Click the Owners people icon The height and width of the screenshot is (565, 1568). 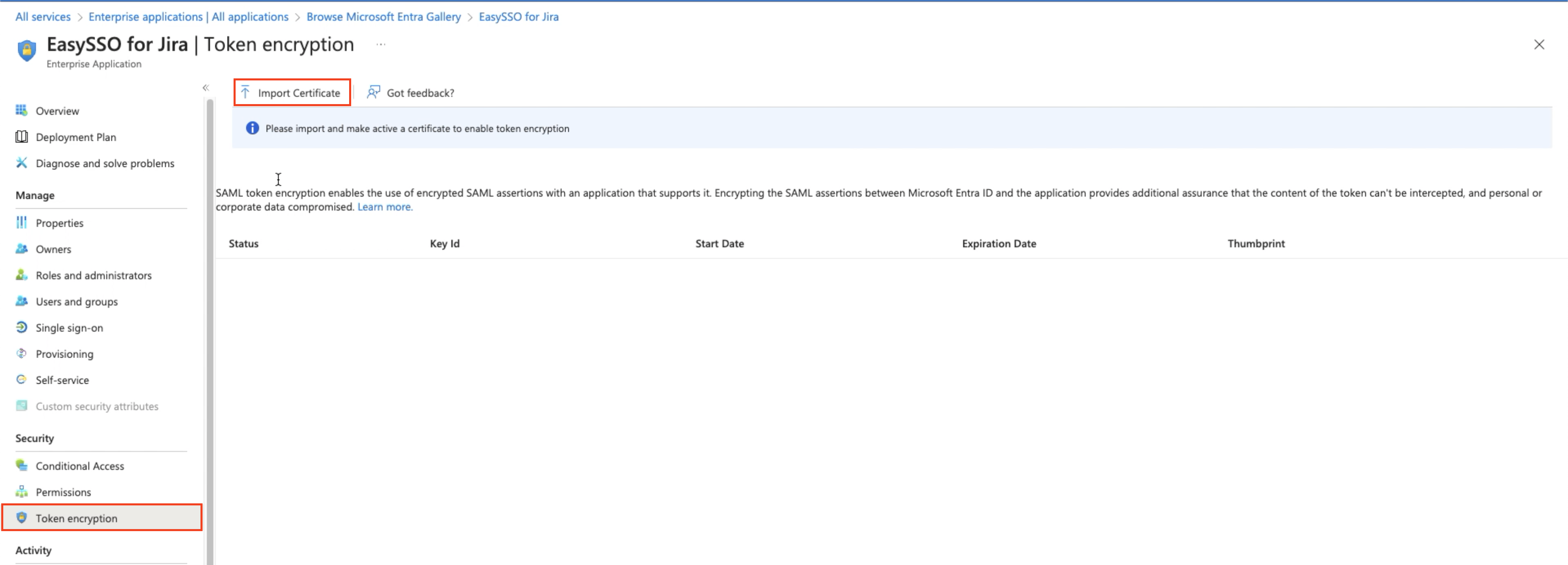21,248
